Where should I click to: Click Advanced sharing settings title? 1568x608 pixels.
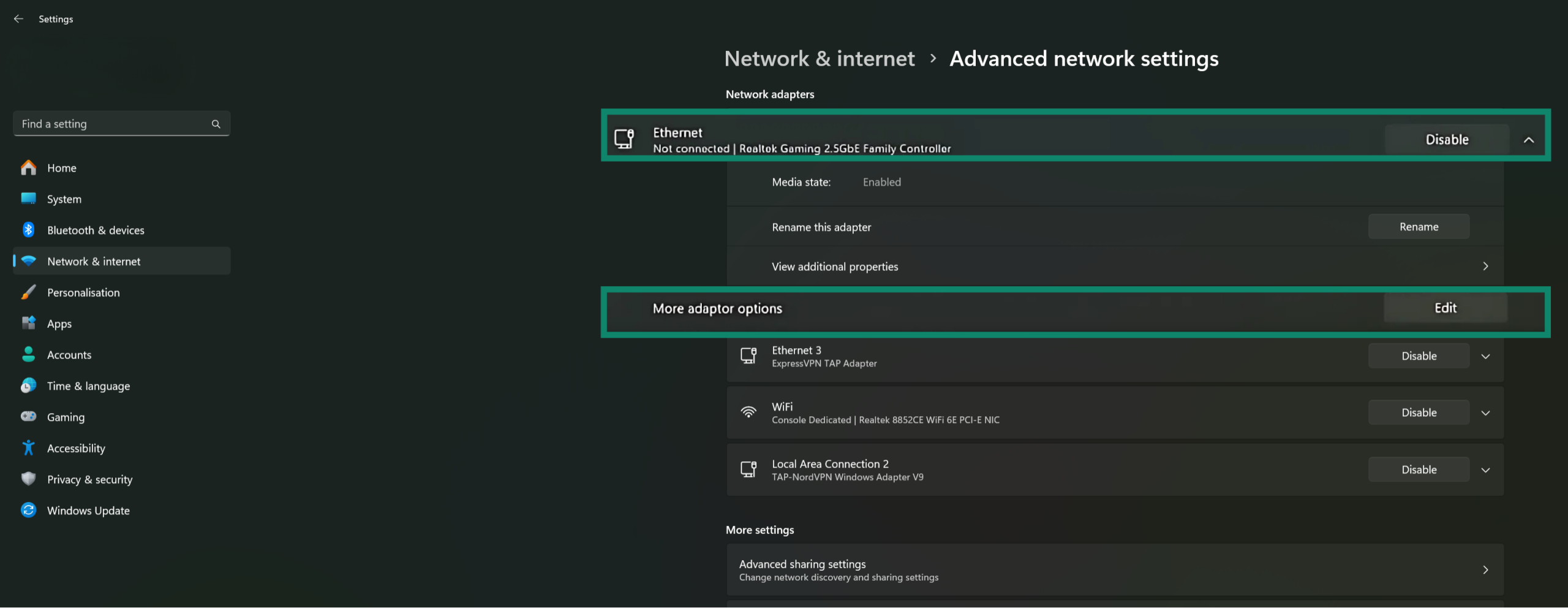(802, 564)
